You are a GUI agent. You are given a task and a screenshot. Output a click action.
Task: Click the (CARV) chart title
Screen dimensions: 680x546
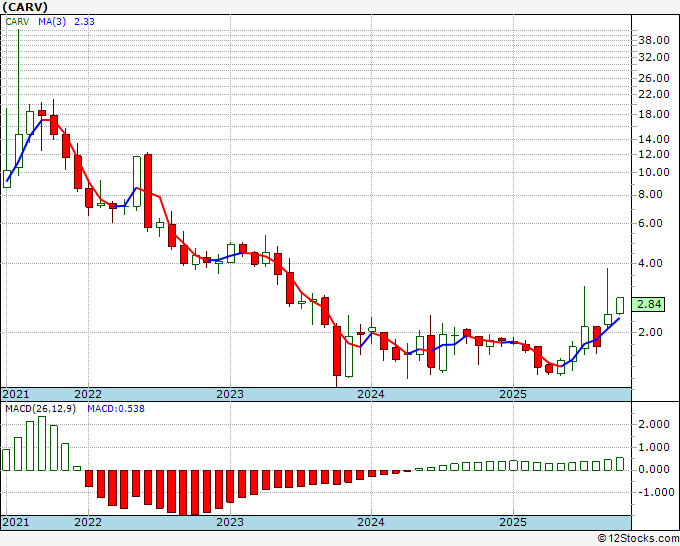[x=25, y=7]
